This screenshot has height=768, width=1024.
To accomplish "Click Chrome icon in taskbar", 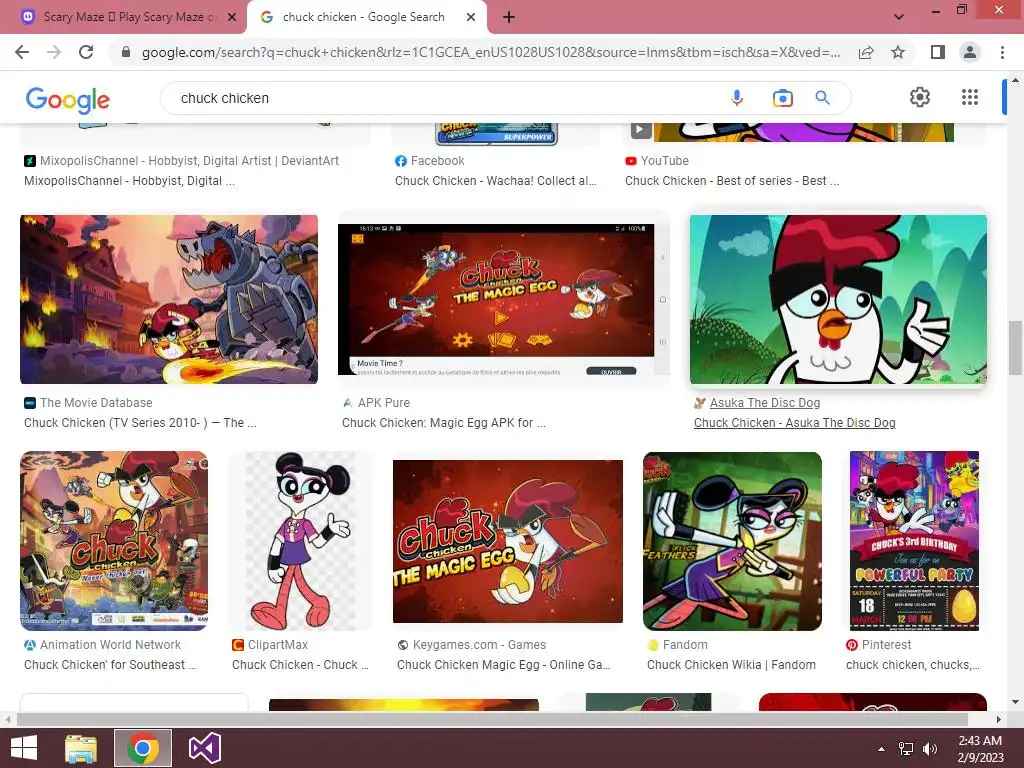I will 143,748.
